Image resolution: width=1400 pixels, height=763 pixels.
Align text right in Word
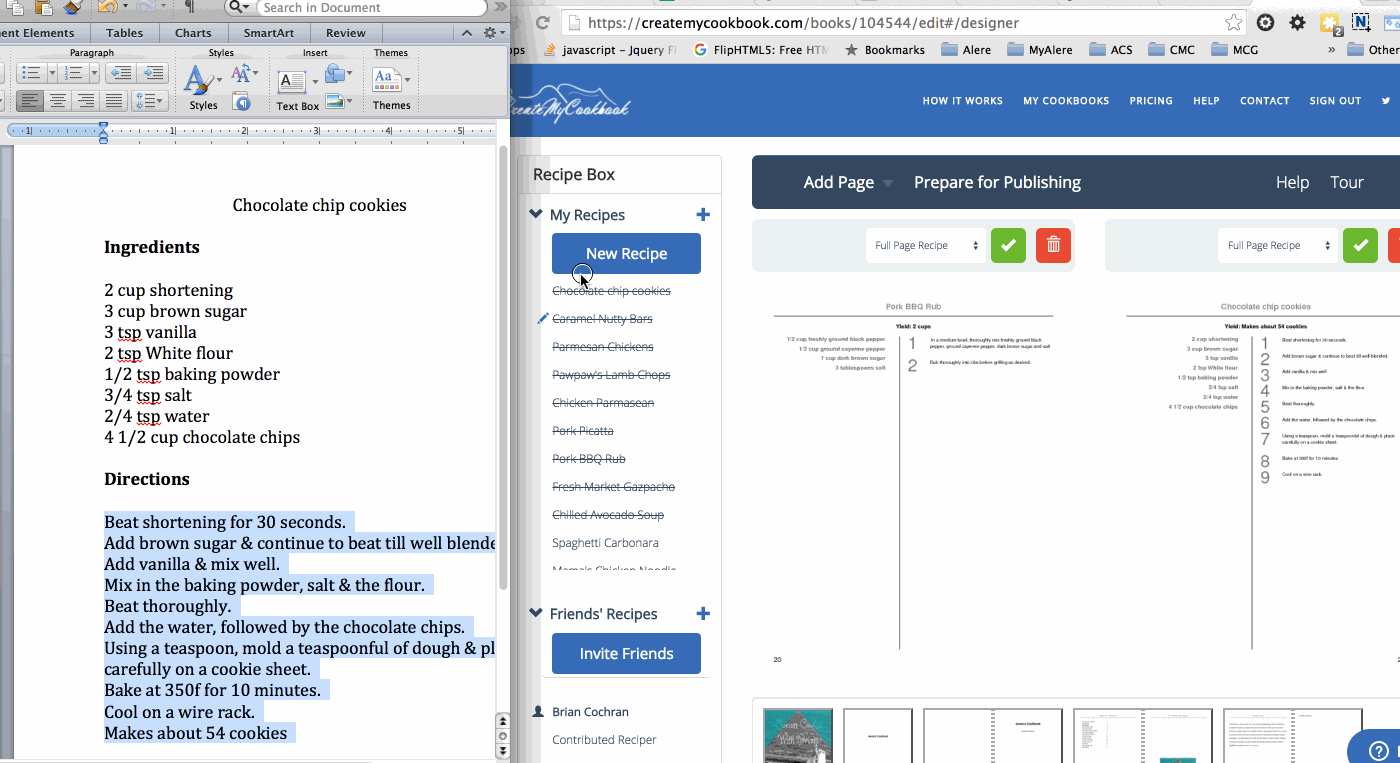[x=86, y=101]
